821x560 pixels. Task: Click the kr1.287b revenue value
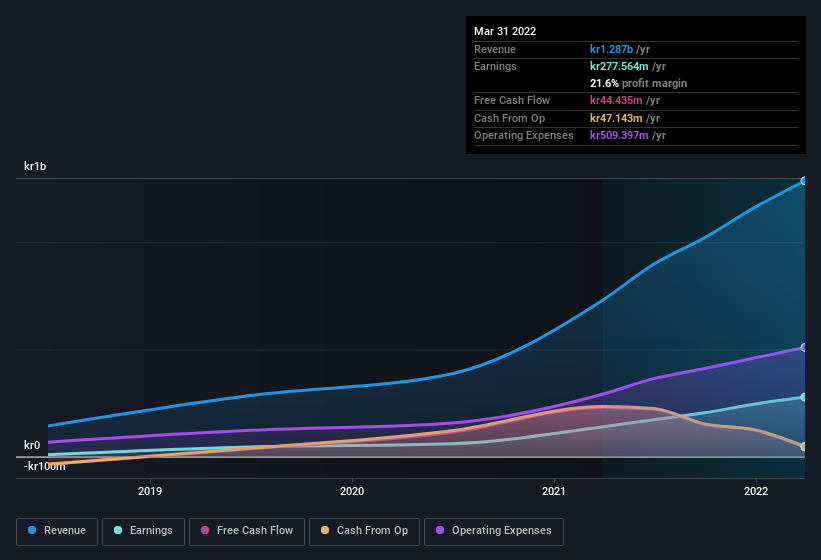click(611, 49)
